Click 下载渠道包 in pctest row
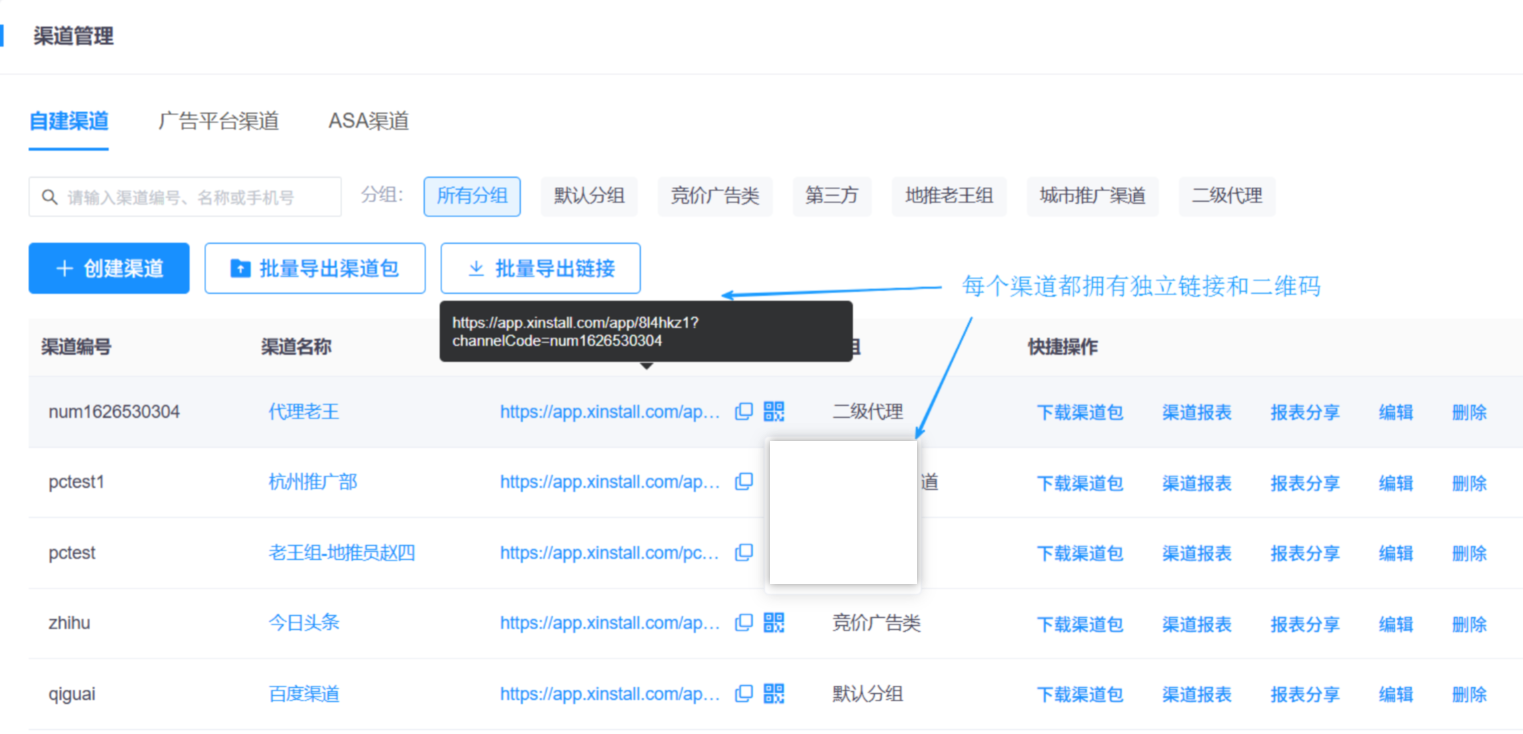Viewport: 1523px width, 734px height. [1080, 553]
